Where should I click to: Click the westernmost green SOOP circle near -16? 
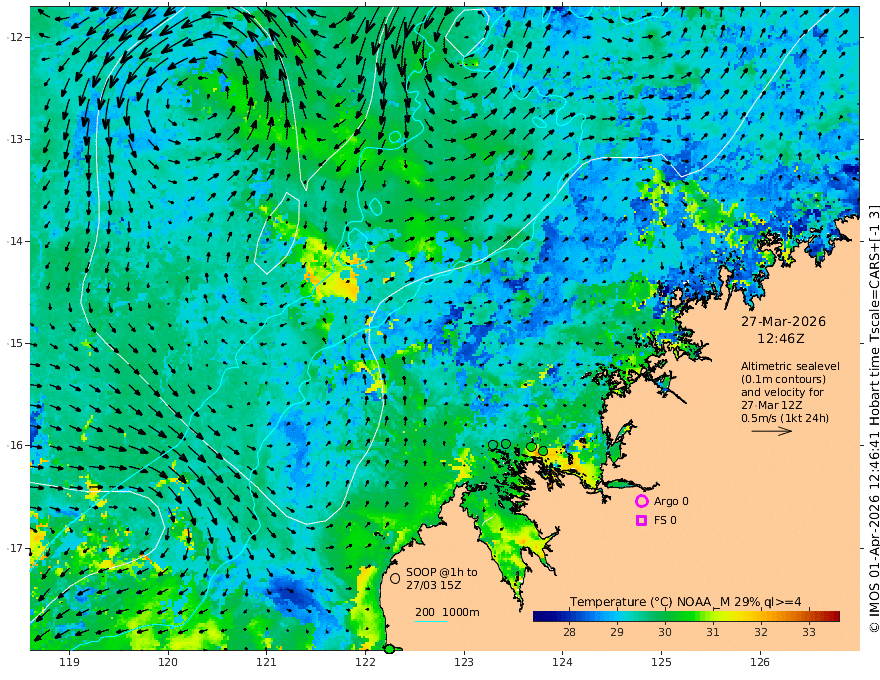(493, 445)
